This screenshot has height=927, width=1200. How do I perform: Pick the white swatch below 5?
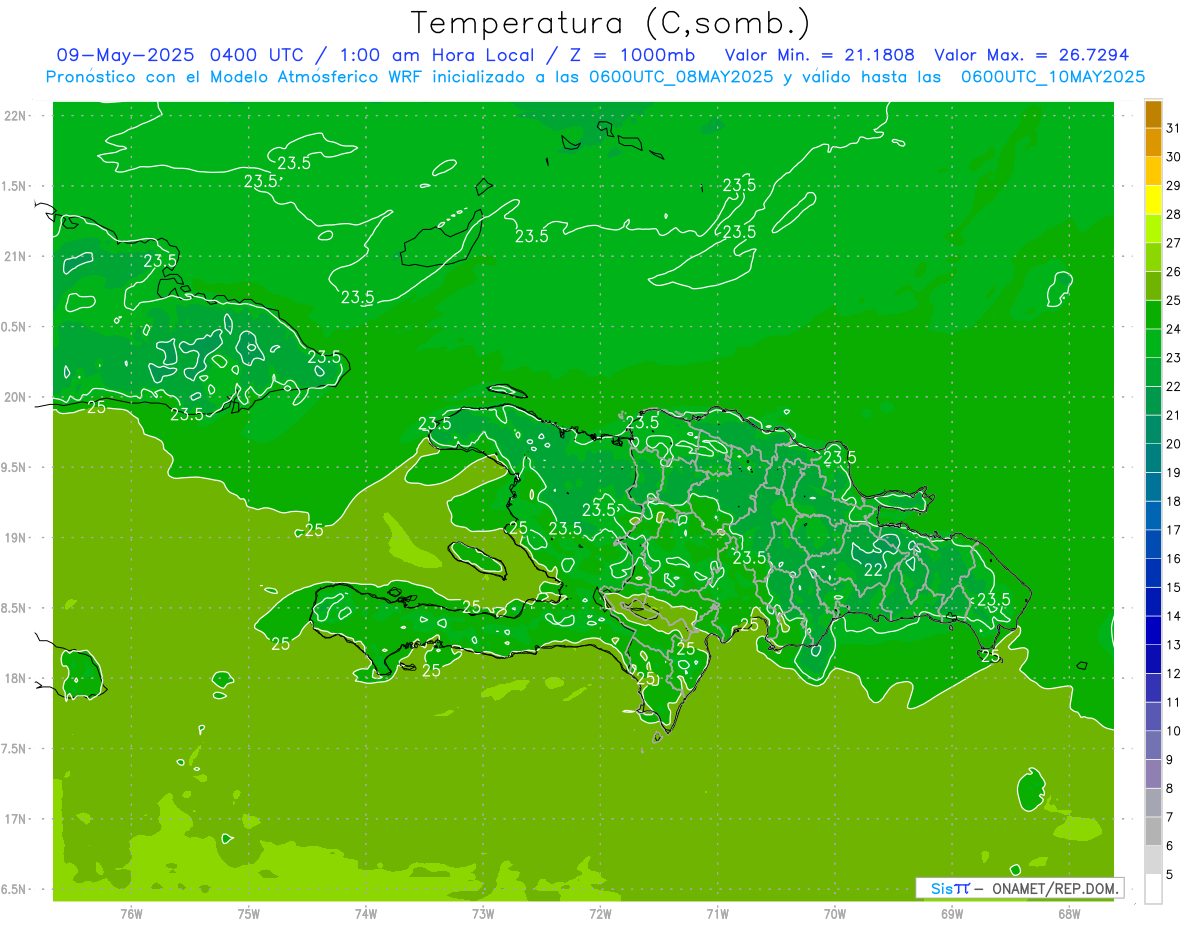(x=1153, y=888)
